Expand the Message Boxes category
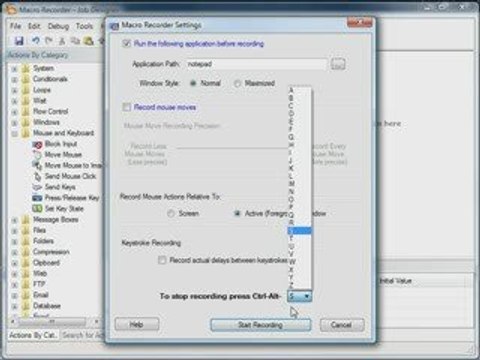Image resolution: width=480 pixels, height=360 pixels. coord(14,220)
